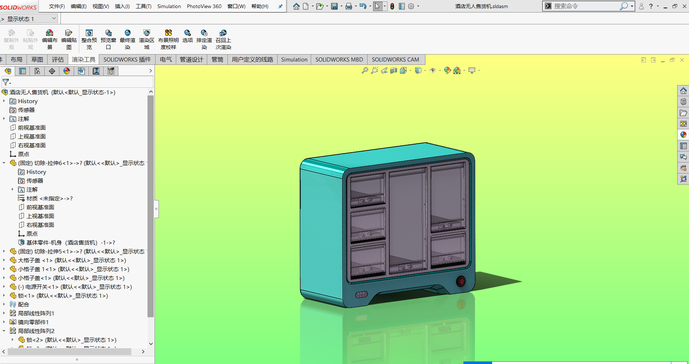The width and height of the screenshot is (689, 364).
Task: Expand the top-level History node
Action: tap(4, 101)
